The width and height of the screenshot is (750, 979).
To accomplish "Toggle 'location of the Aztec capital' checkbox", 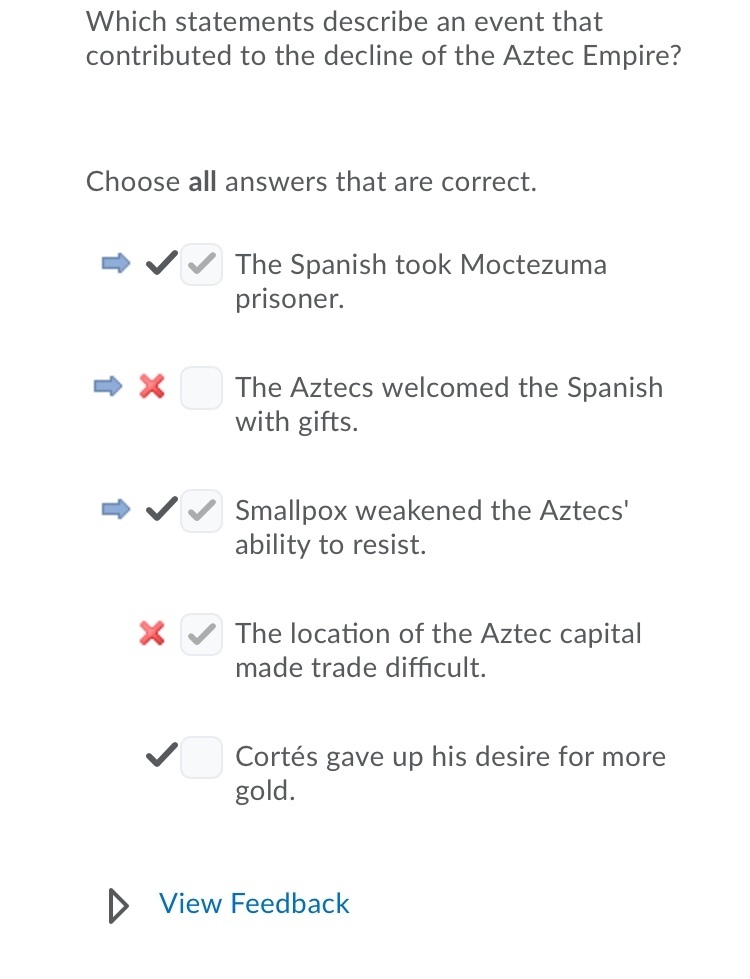I will click(x=201, y=634).
